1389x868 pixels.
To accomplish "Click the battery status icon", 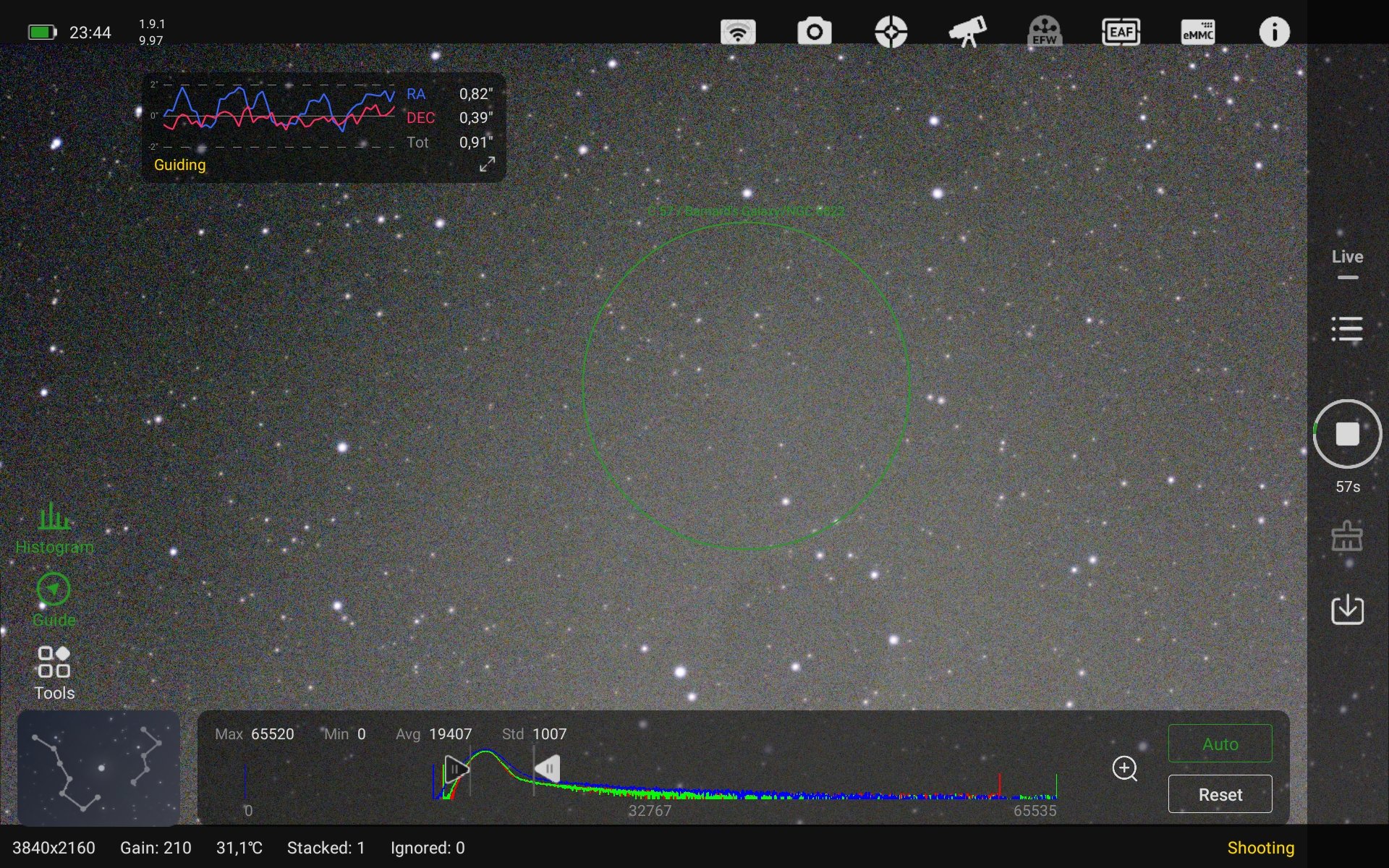I will (42, 33).
